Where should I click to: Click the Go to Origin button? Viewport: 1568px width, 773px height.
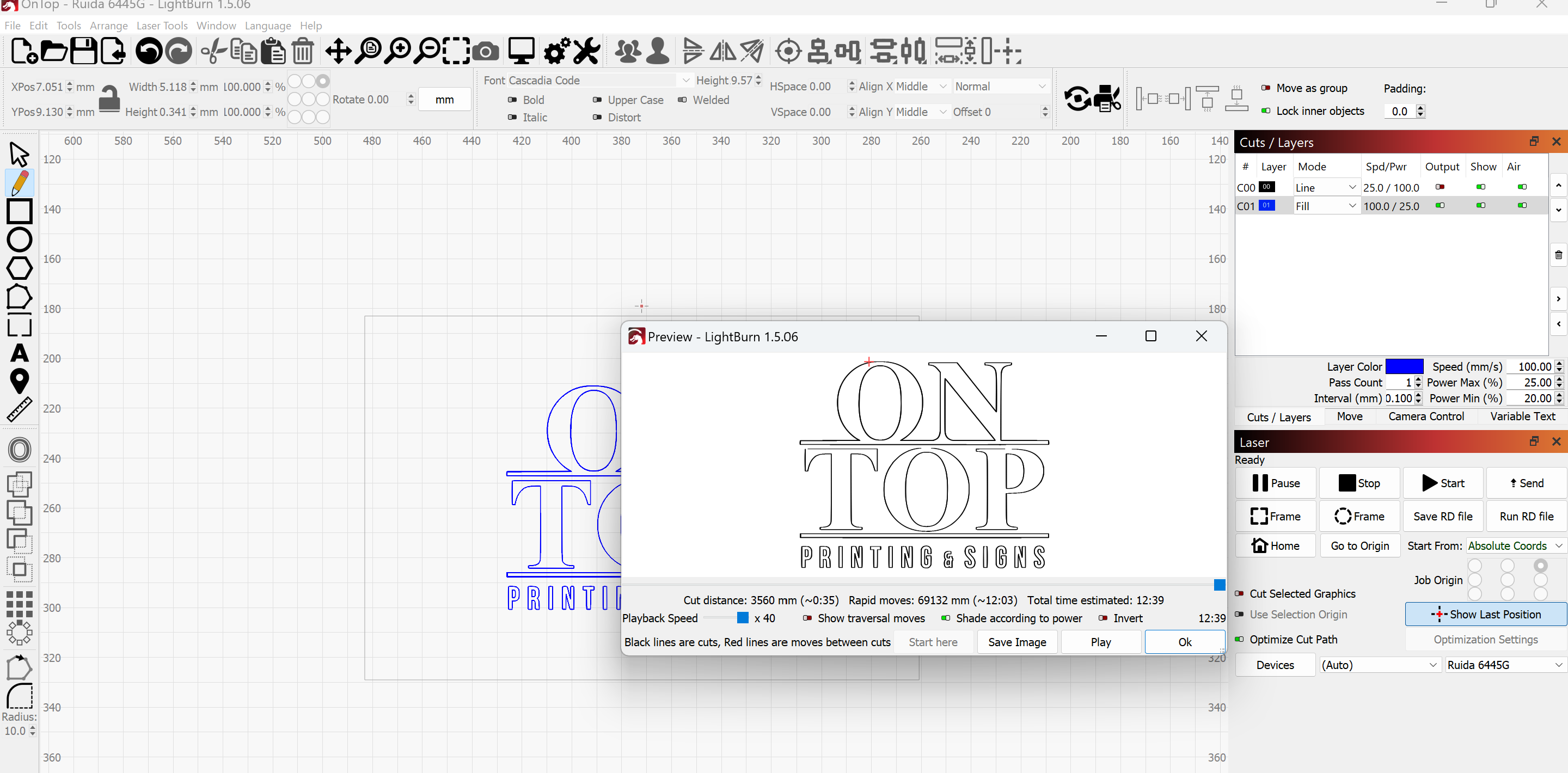pos(1359,545)
